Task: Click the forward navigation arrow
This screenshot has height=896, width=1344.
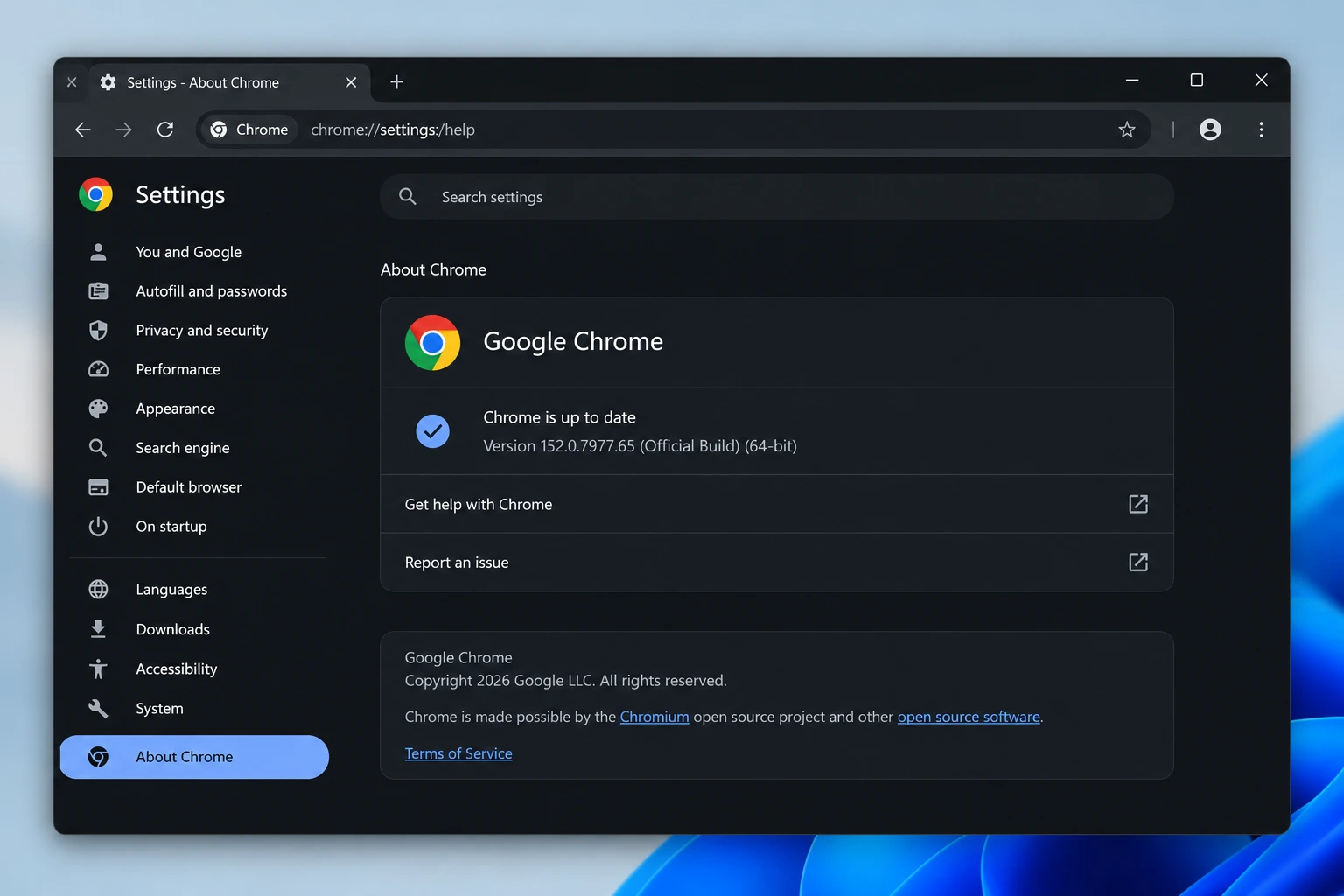Action: click(124, 129)
